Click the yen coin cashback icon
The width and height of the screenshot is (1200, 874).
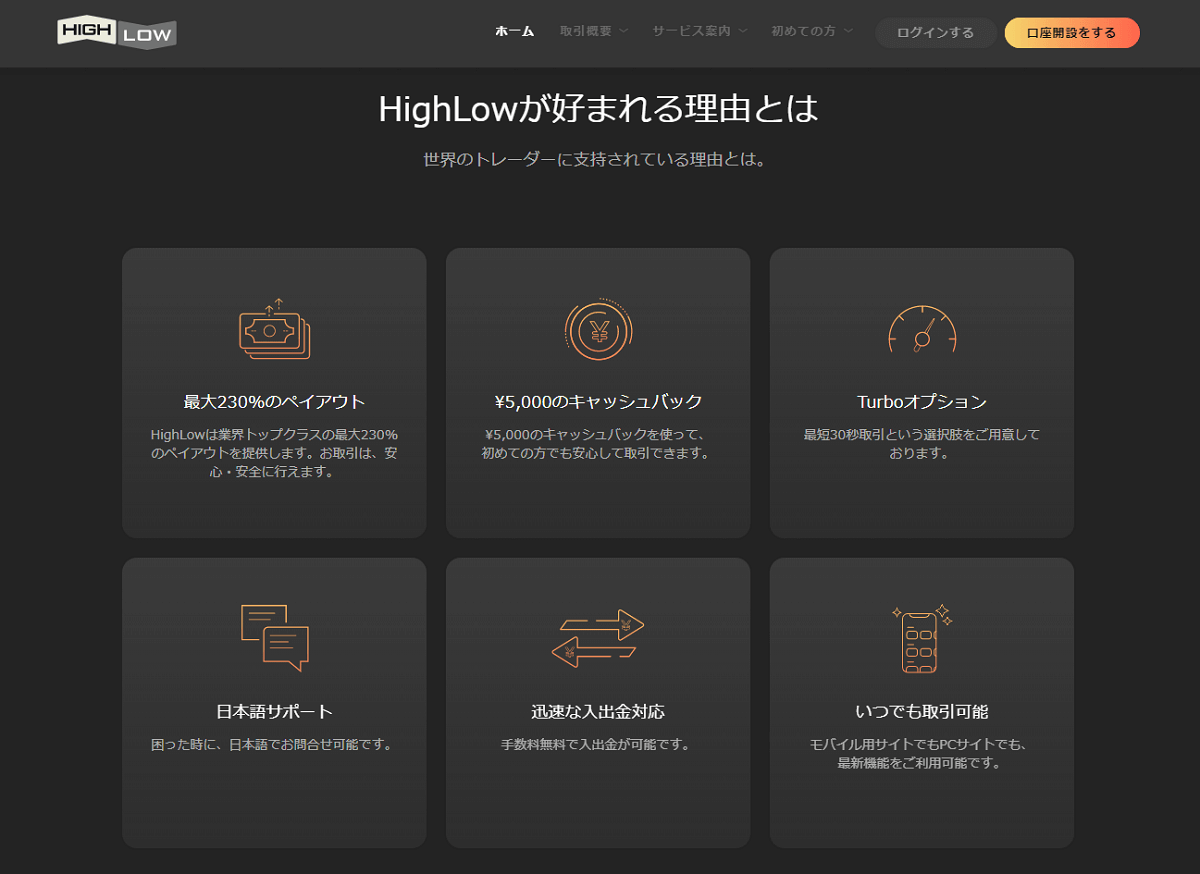pyautogui.click(x=598, y=329)
